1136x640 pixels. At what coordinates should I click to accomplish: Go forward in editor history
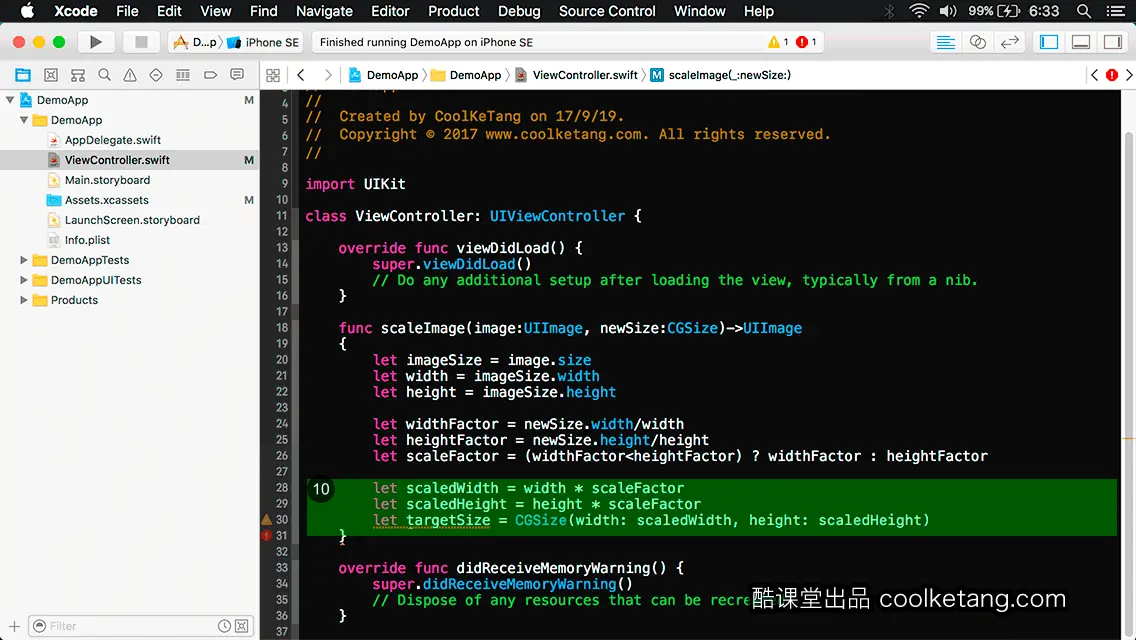click(327, 75)
